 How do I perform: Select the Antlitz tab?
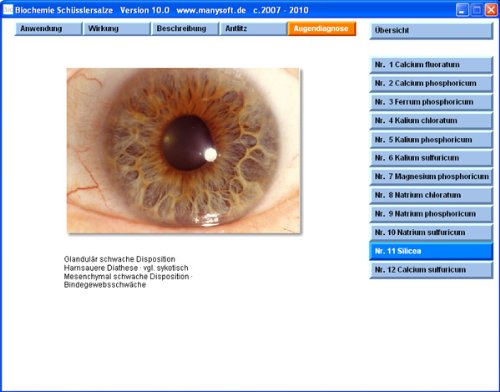point(253,29)
